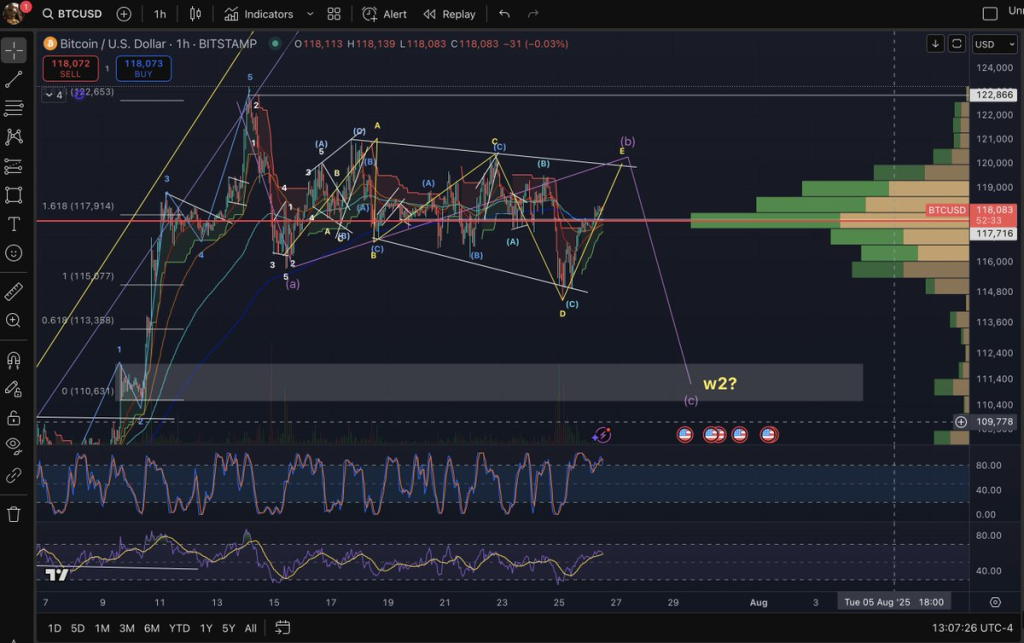
Task: Open the forecasting and measurement tools
Action: coord(14,166)
